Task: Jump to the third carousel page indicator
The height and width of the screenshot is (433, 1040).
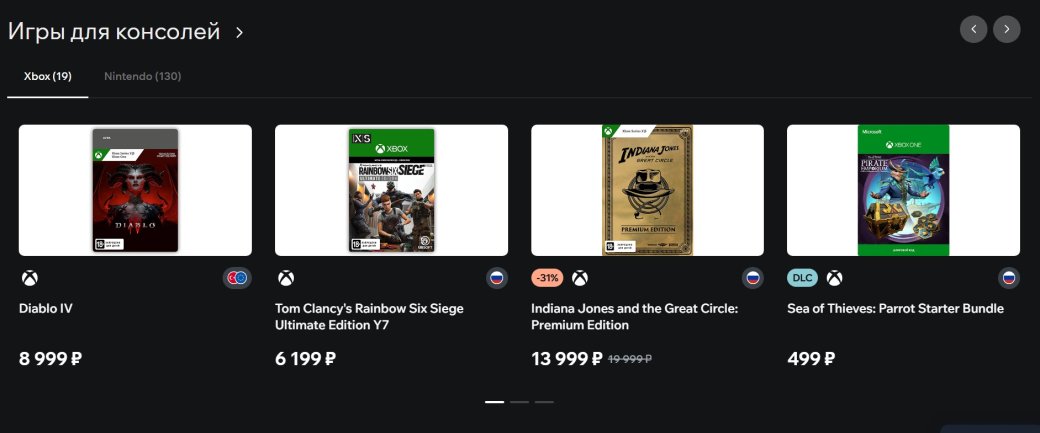Action: 543,402
